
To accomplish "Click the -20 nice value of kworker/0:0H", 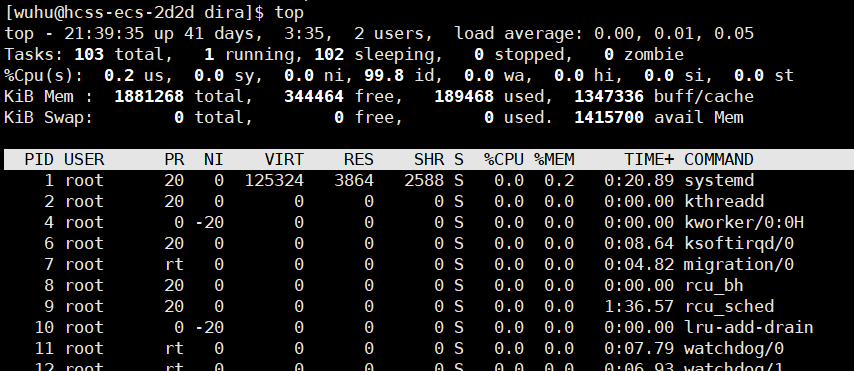I will 209,222.
